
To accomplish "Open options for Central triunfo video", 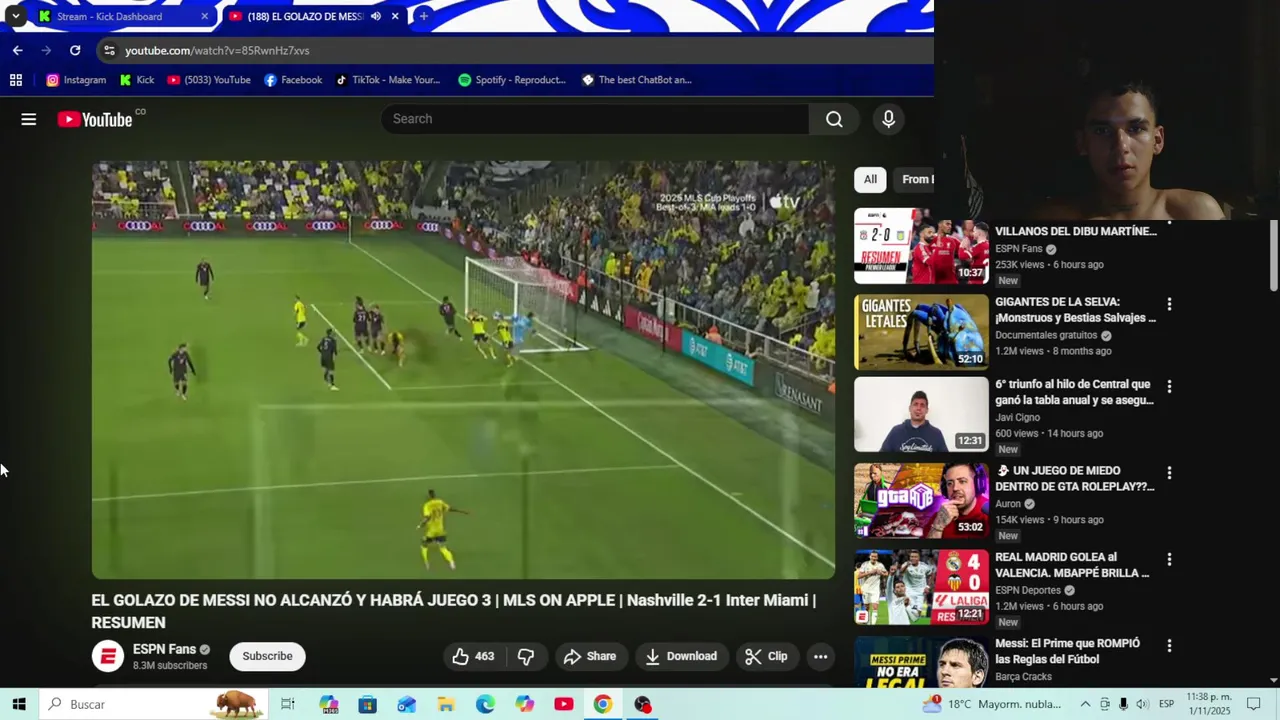I will tap(1169, 386).
